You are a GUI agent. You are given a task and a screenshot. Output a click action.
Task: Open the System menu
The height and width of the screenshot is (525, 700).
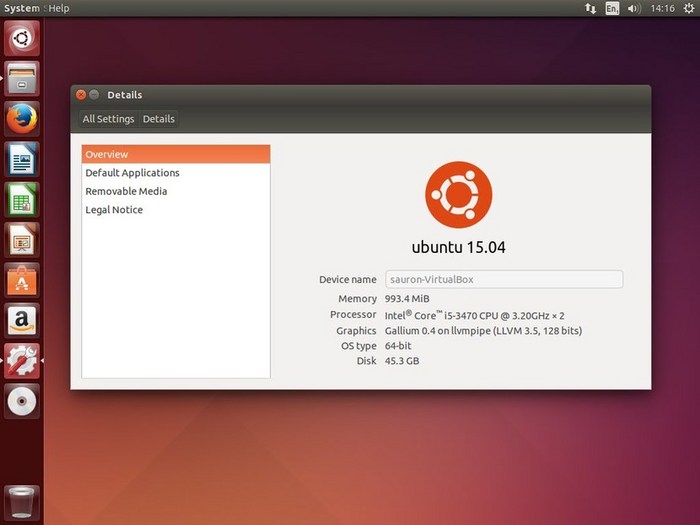[x=21, y=8]
